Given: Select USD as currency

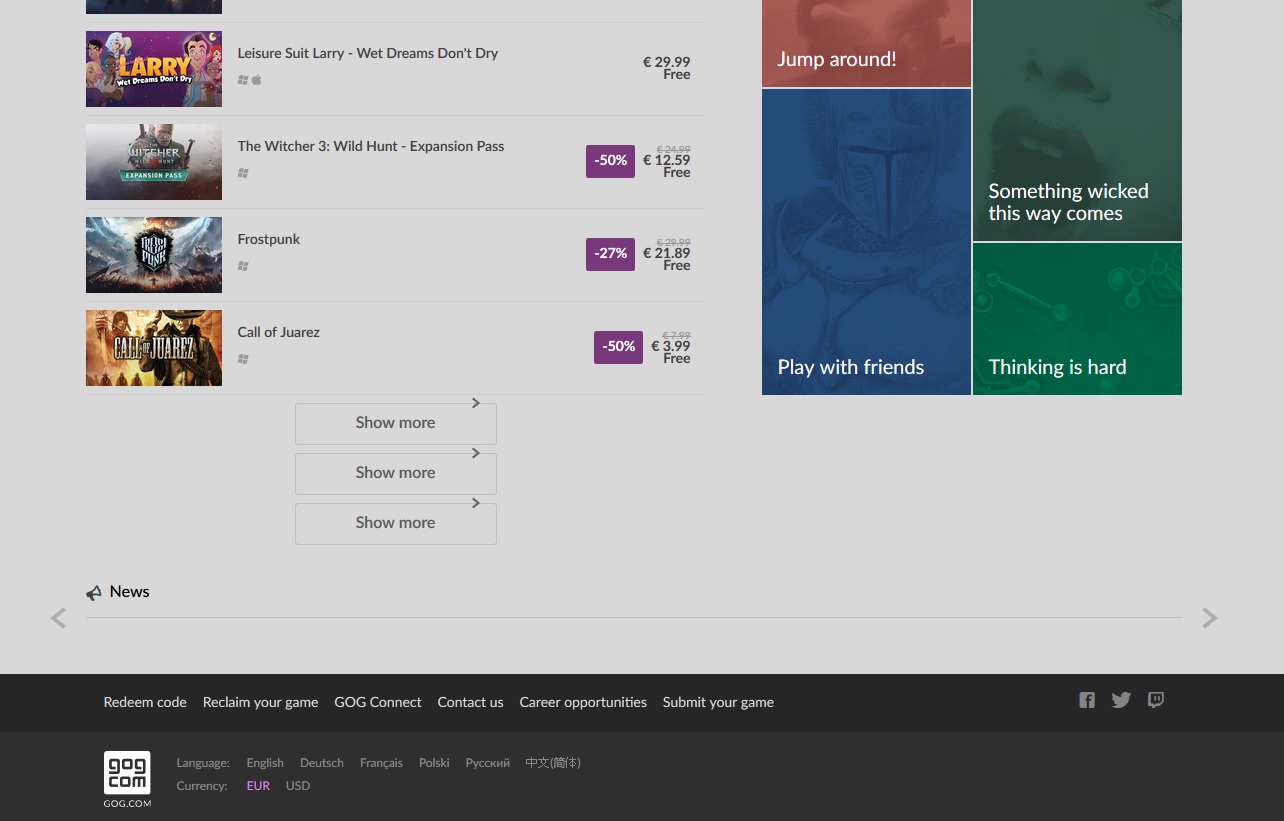Looking at the screenshot, I should [x=298, y=786].
